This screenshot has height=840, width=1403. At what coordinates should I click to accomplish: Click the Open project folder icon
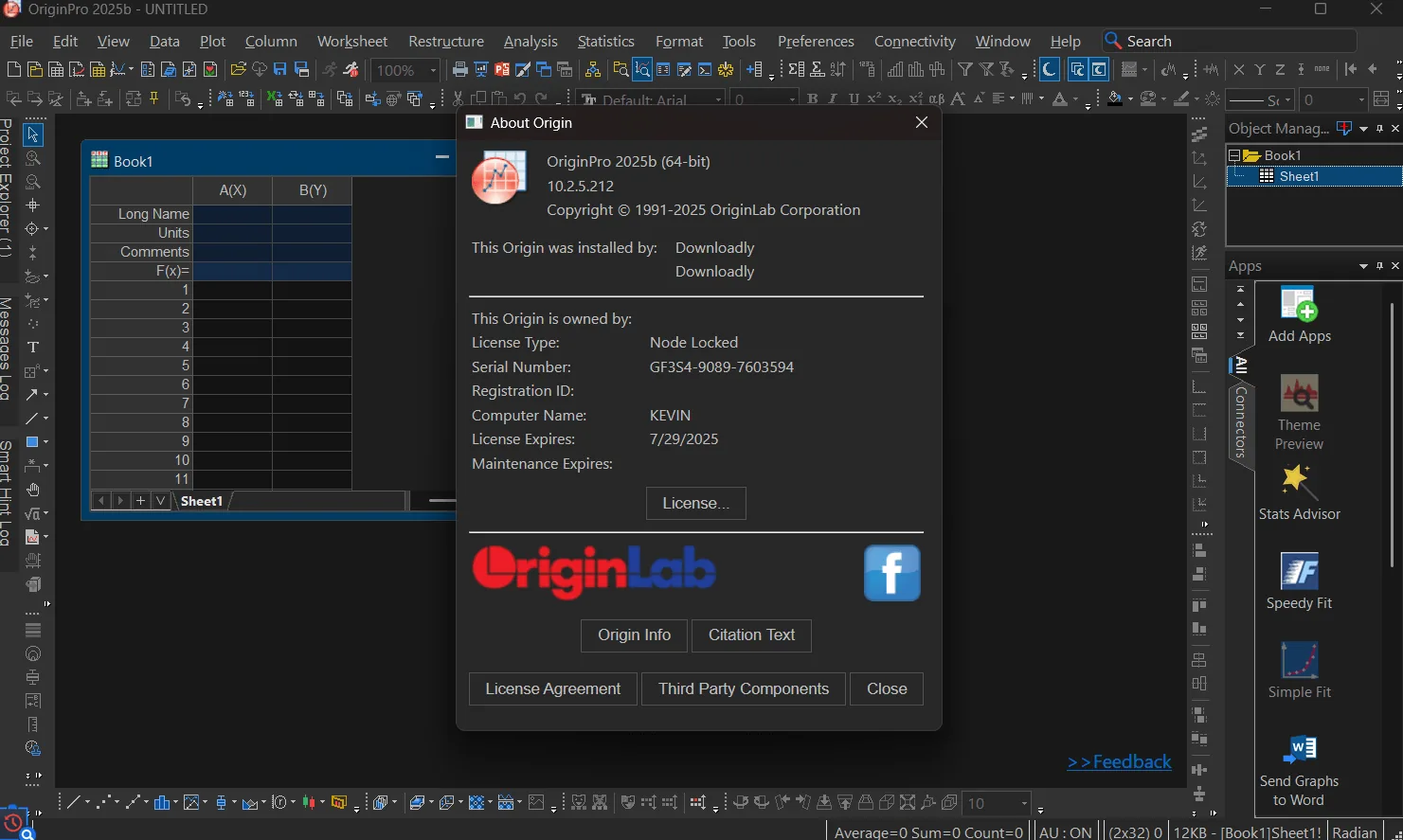238,70
